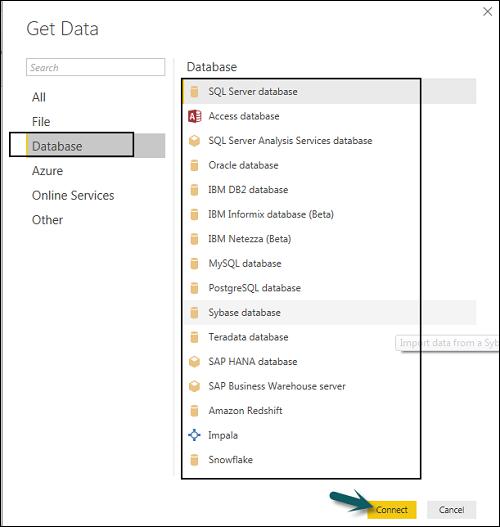500x527 pixels.
Task: Select 'SAP HANA database' text
Action: click(x=253, y=362)
